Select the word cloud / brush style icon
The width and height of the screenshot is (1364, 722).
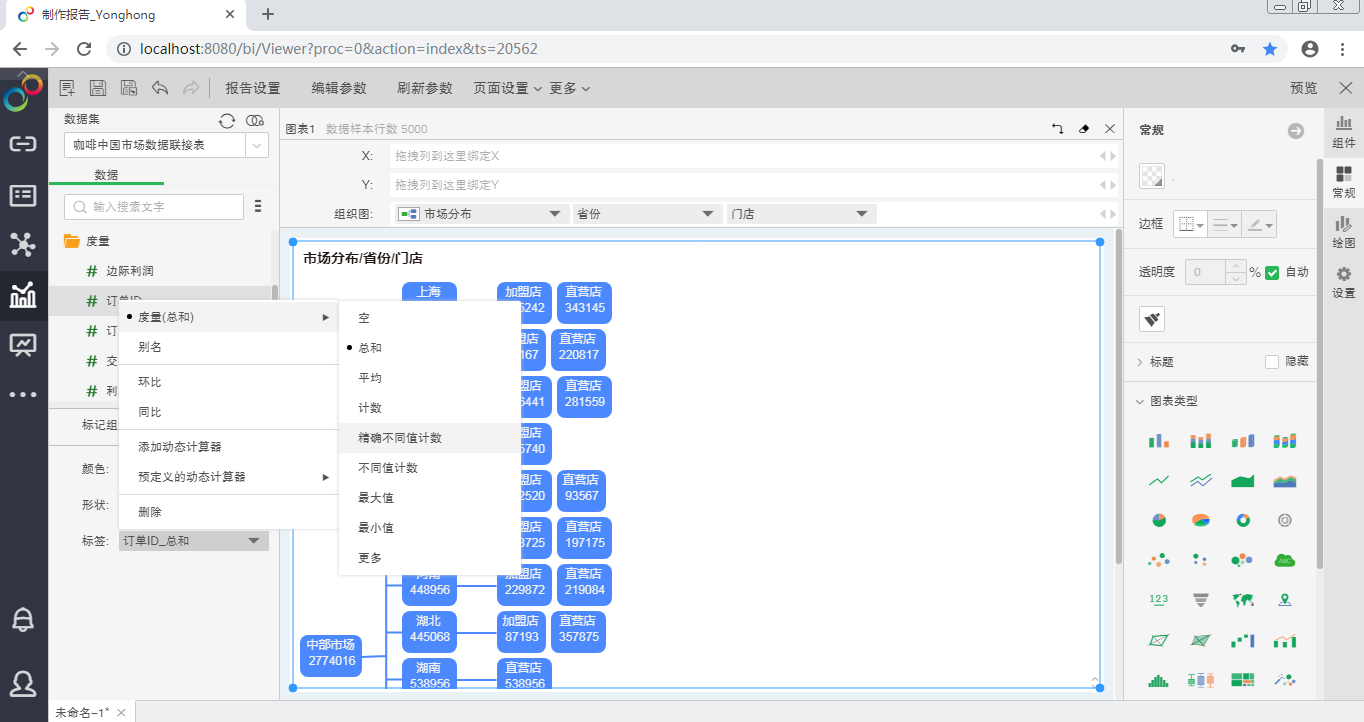(1151, 319)
